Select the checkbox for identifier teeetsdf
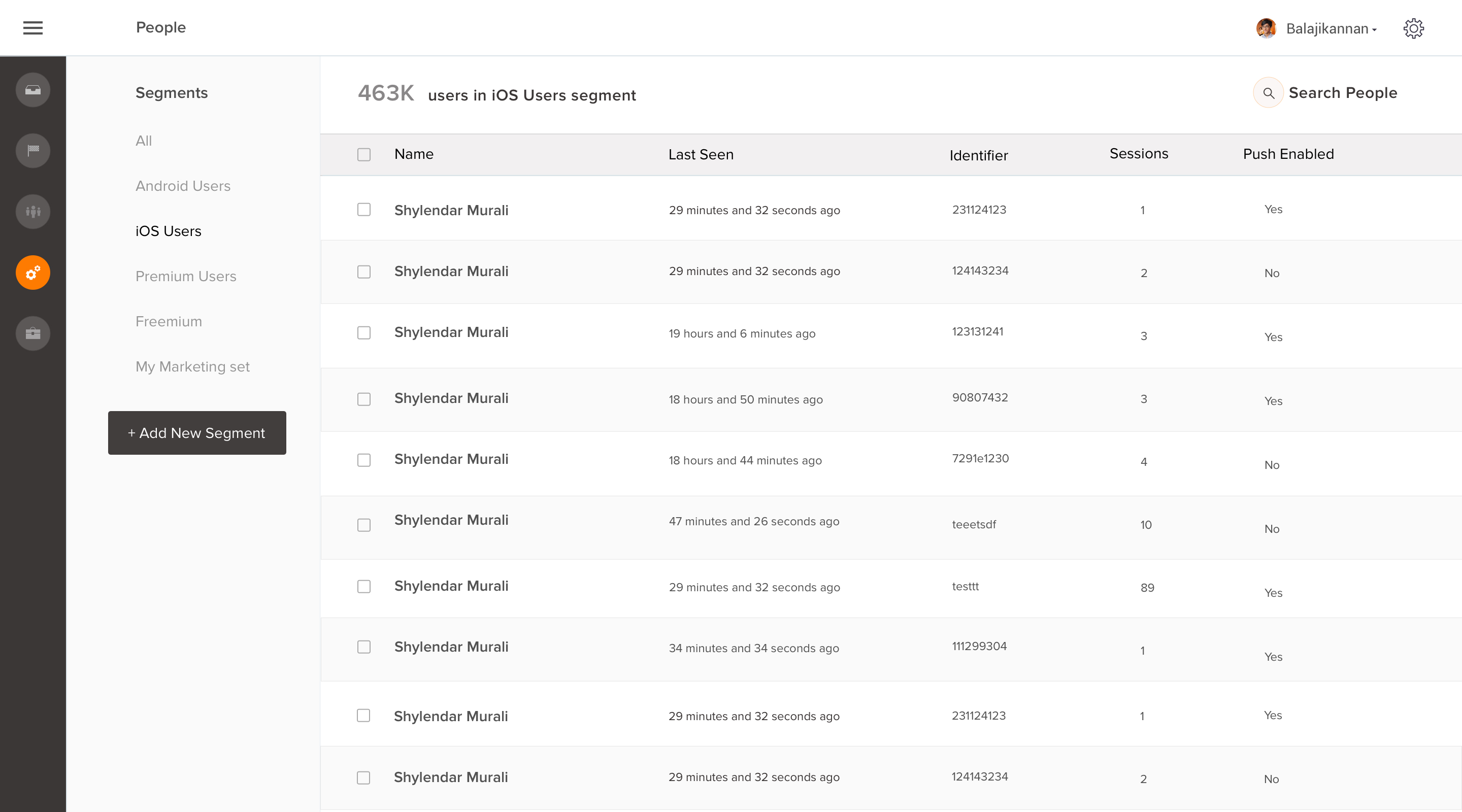Screen dimensions: 1462x812 coord(364,525)
